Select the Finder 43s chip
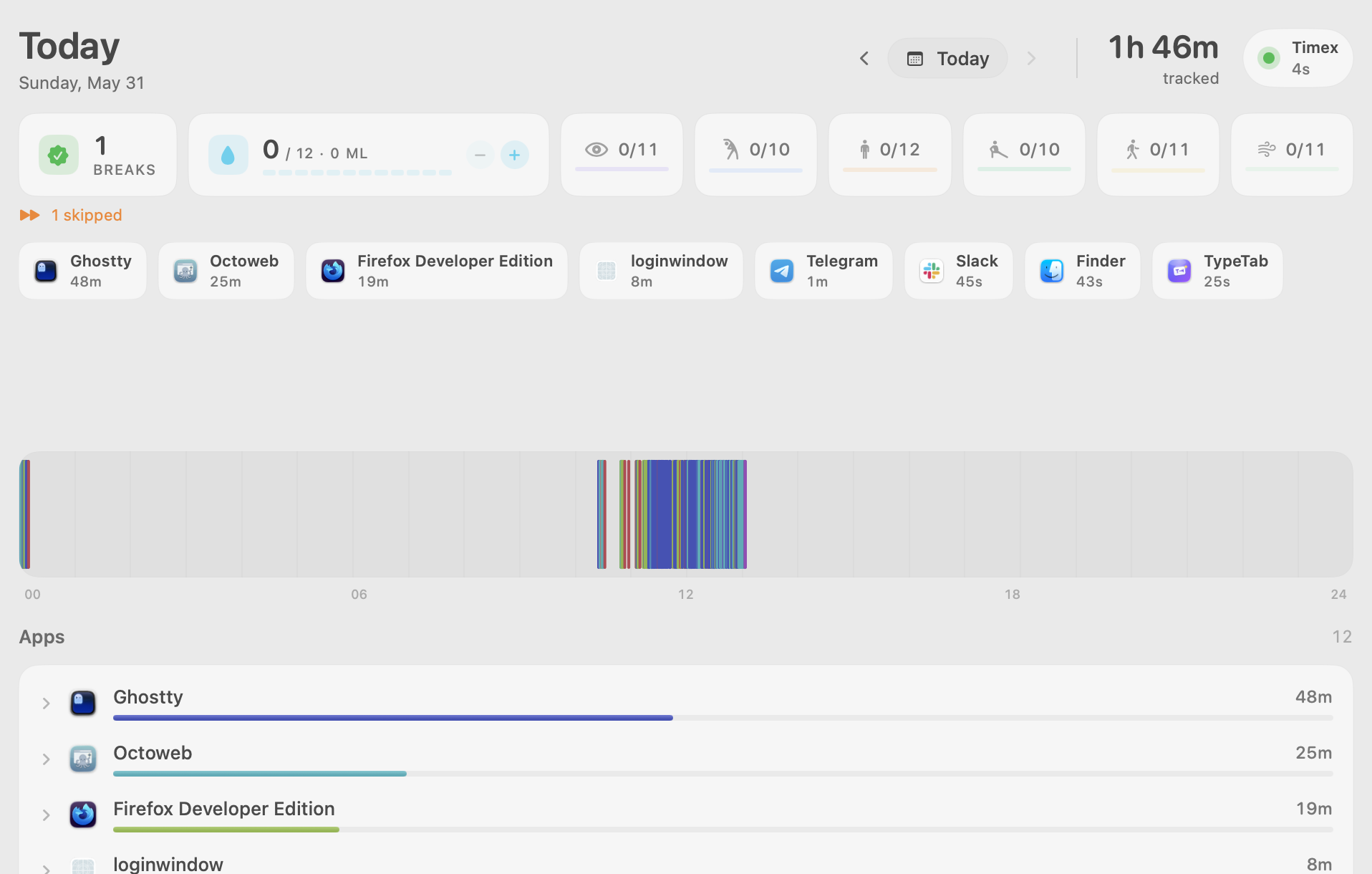 pyautogui.click(x=1082, y=271)
